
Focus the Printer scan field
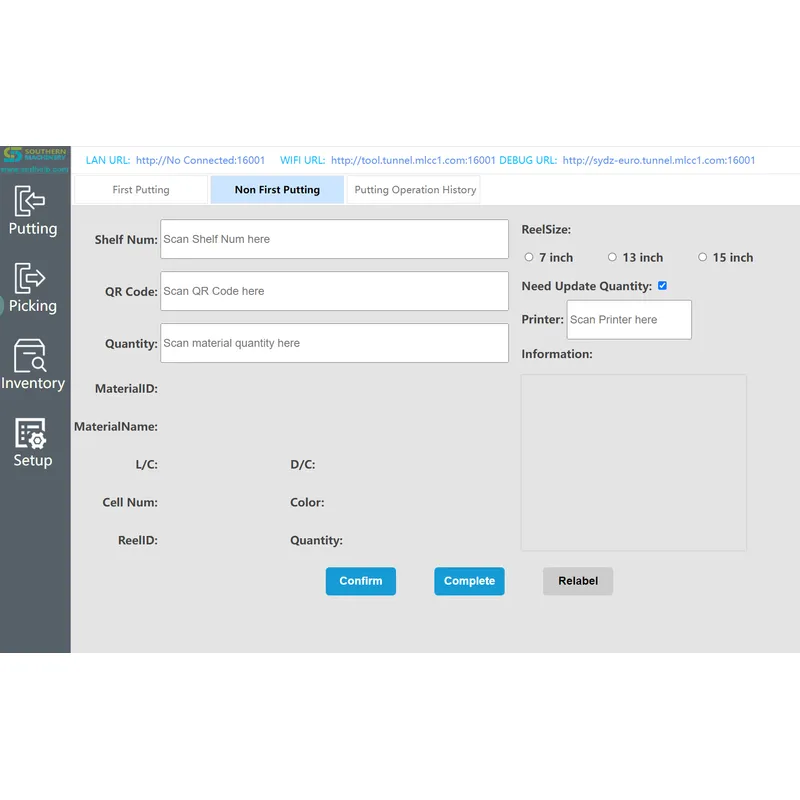tap(628, 319)
